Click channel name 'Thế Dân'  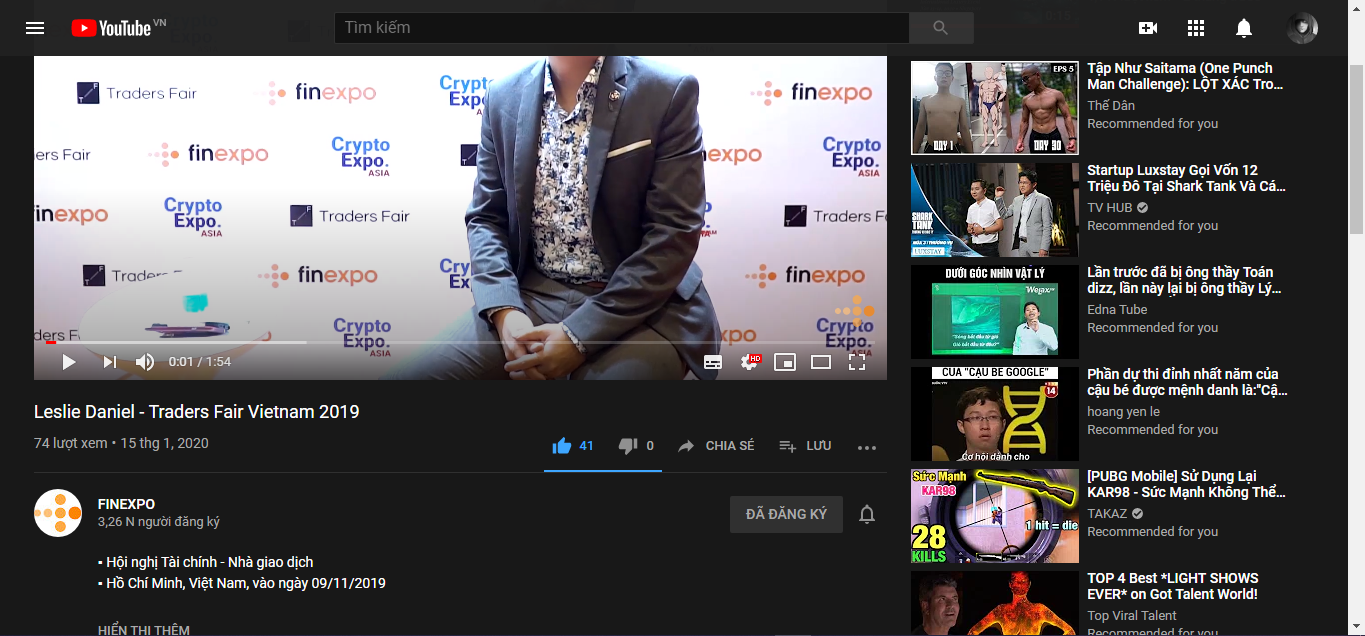tap(1111, 105)
